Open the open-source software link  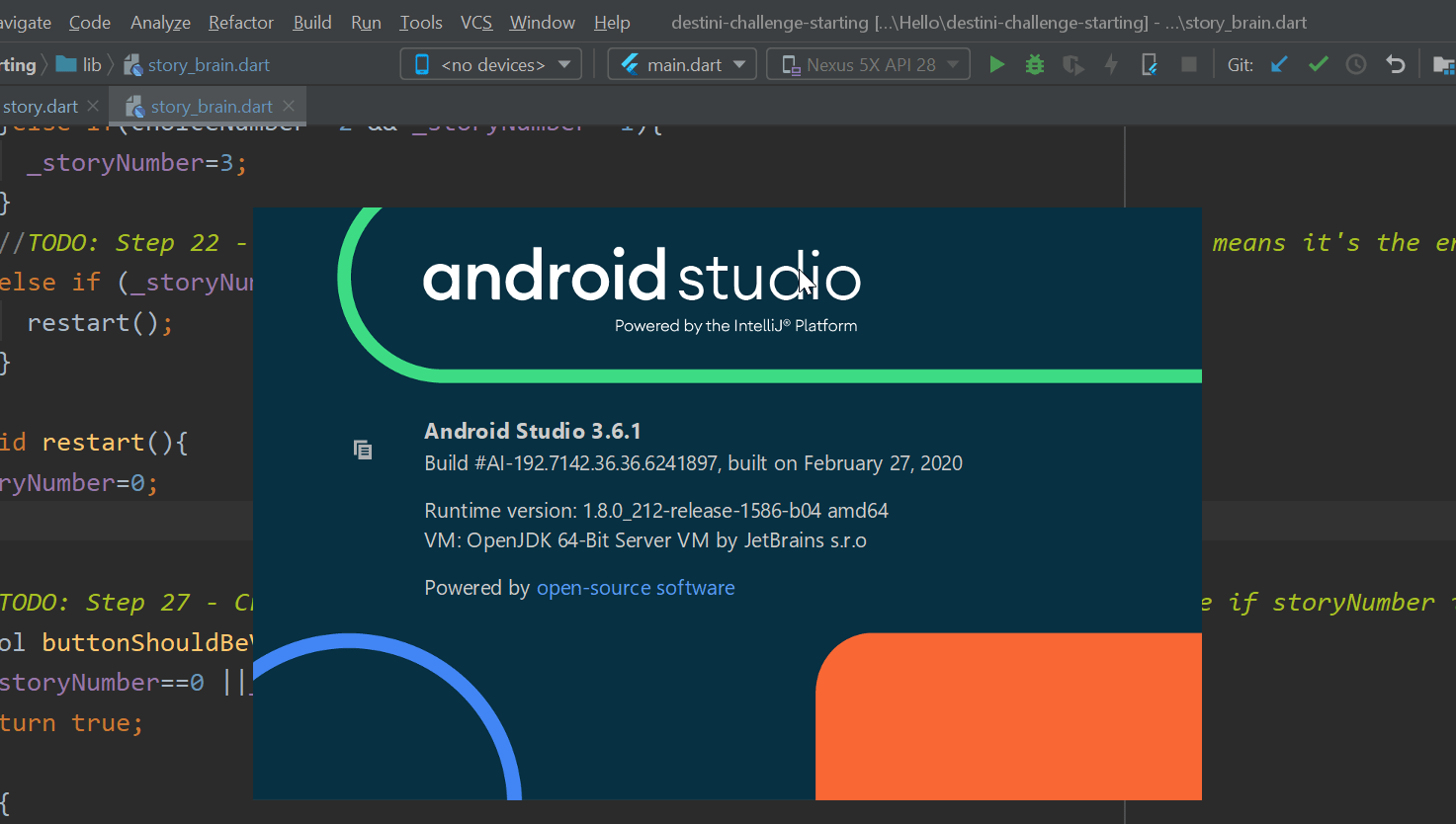click(x=636, y=588)
